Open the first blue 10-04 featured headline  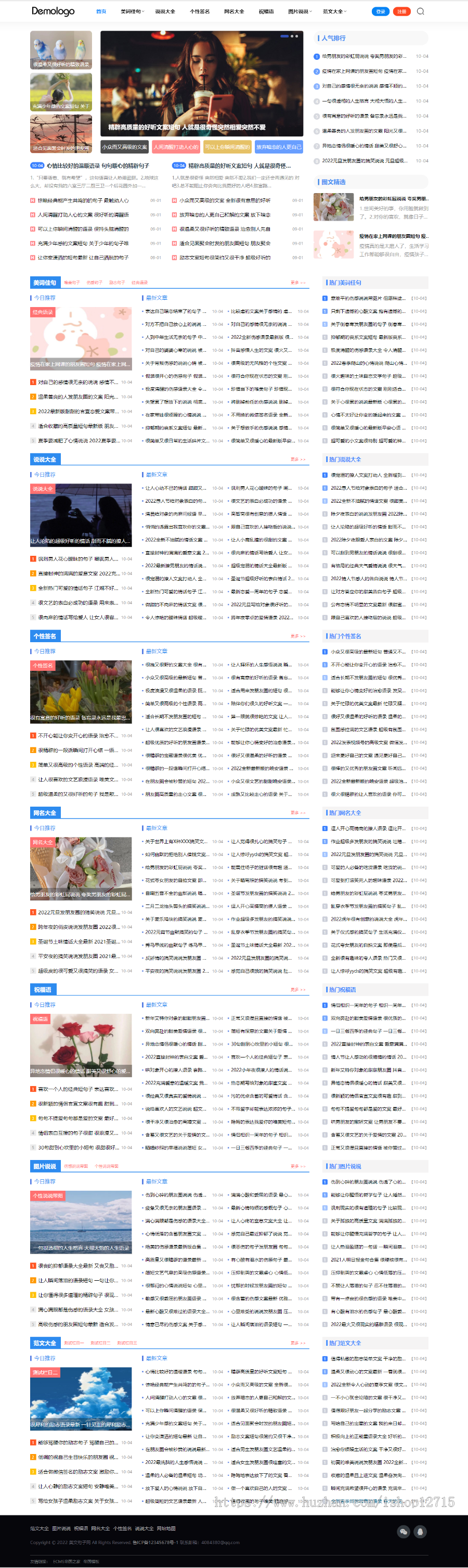(x=98, y=165)
